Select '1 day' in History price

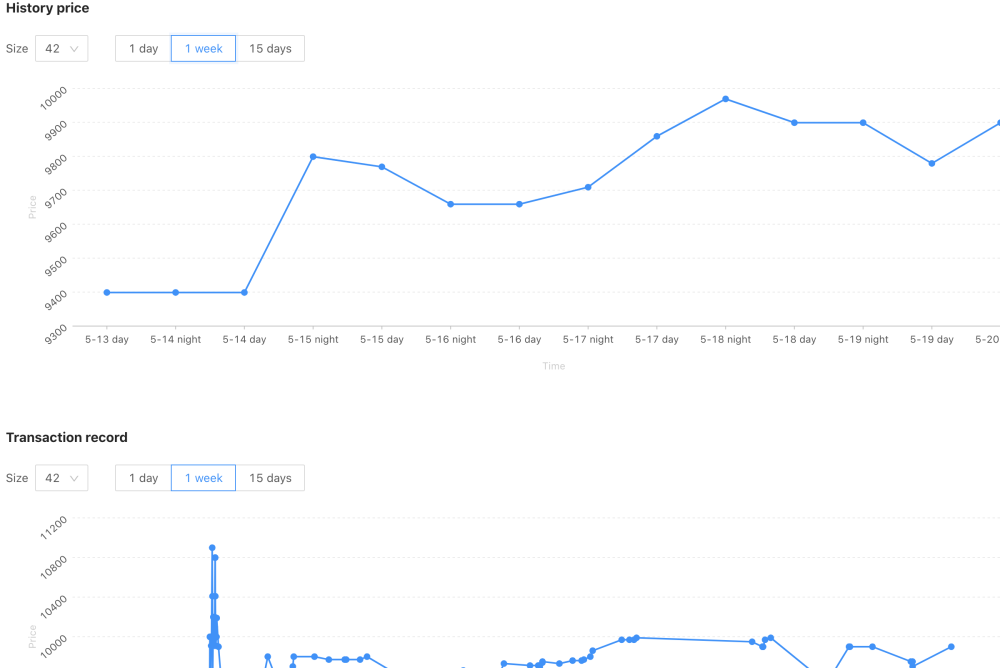(143, 49)
